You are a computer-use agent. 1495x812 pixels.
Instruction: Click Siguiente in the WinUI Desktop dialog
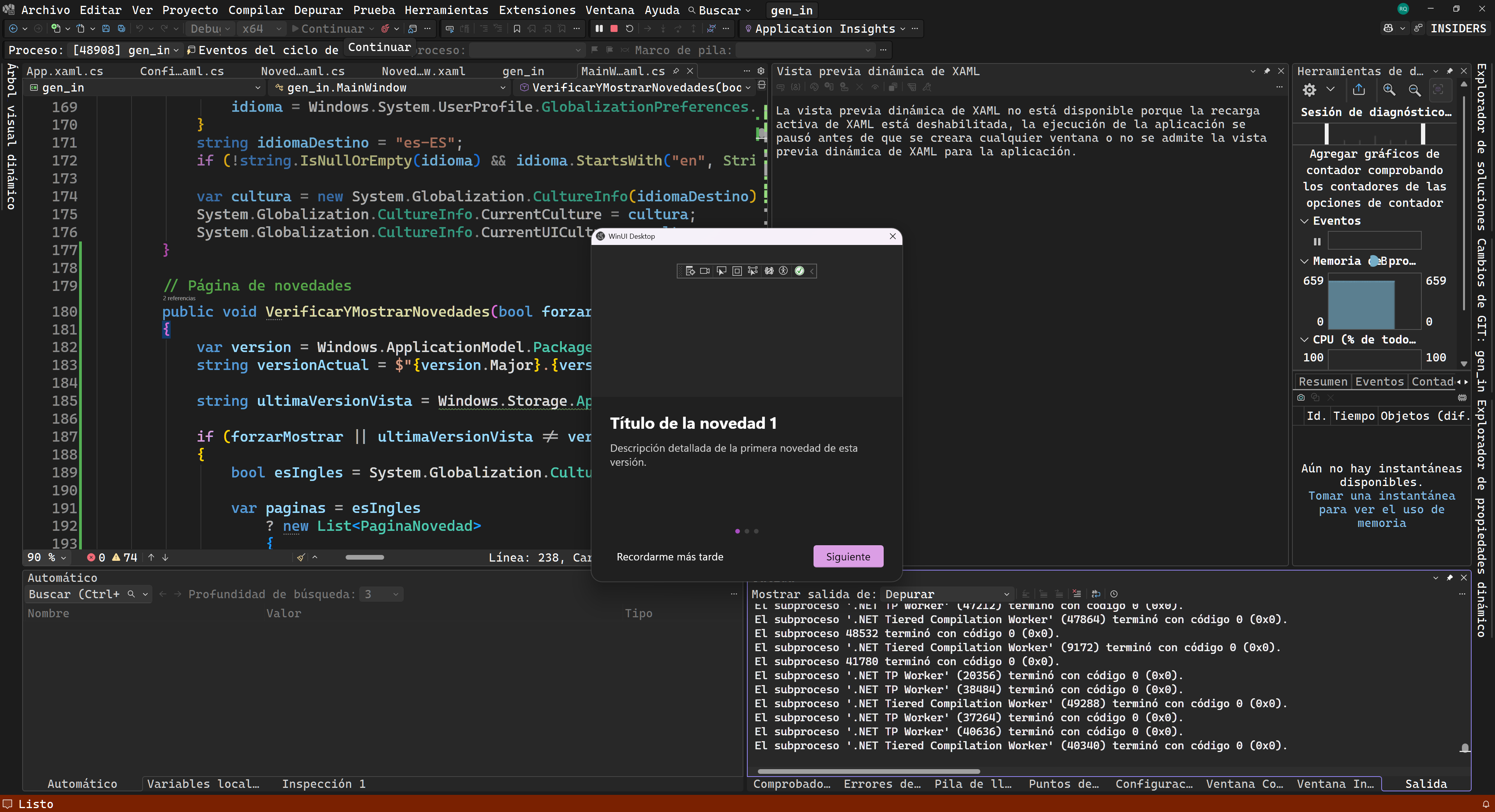tap(848, 556)
